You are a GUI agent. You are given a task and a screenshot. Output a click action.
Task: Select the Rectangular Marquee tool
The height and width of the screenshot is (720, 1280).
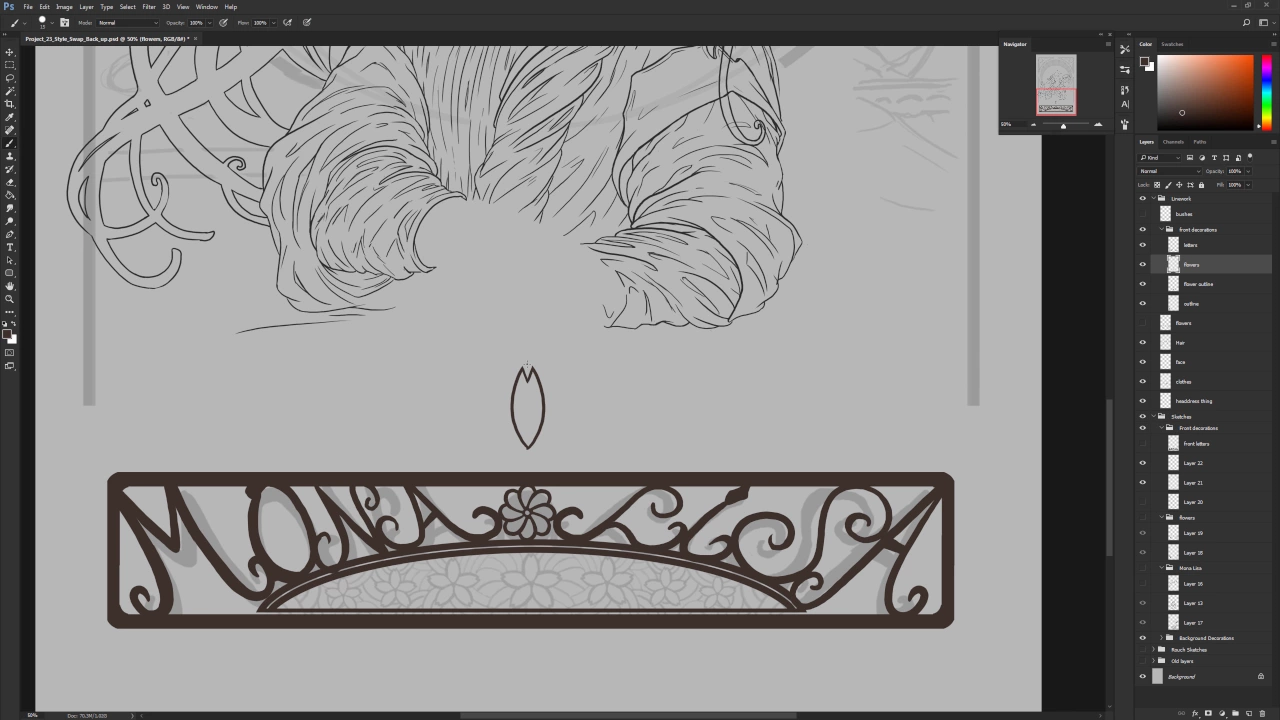click(x=10, y=65)
